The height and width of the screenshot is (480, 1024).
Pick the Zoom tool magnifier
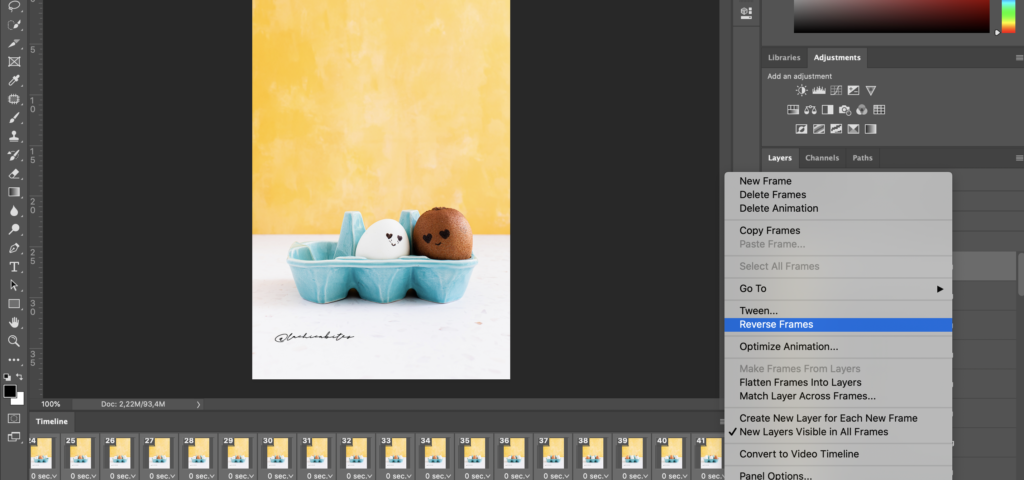coord(14,341)
